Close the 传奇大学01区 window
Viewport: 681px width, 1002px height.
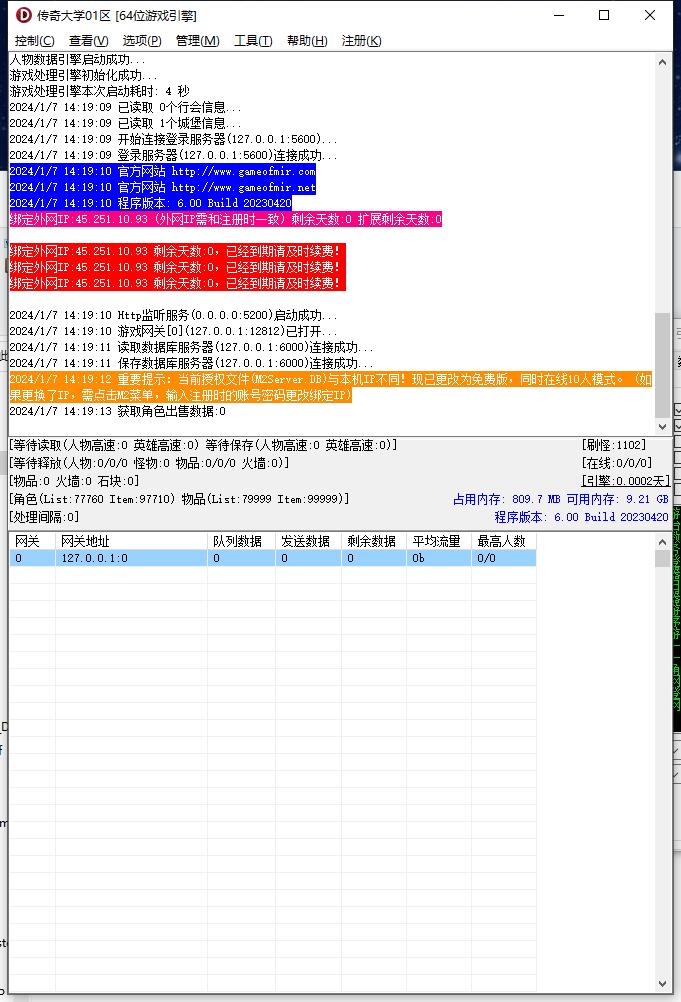[x=650, y=15]
